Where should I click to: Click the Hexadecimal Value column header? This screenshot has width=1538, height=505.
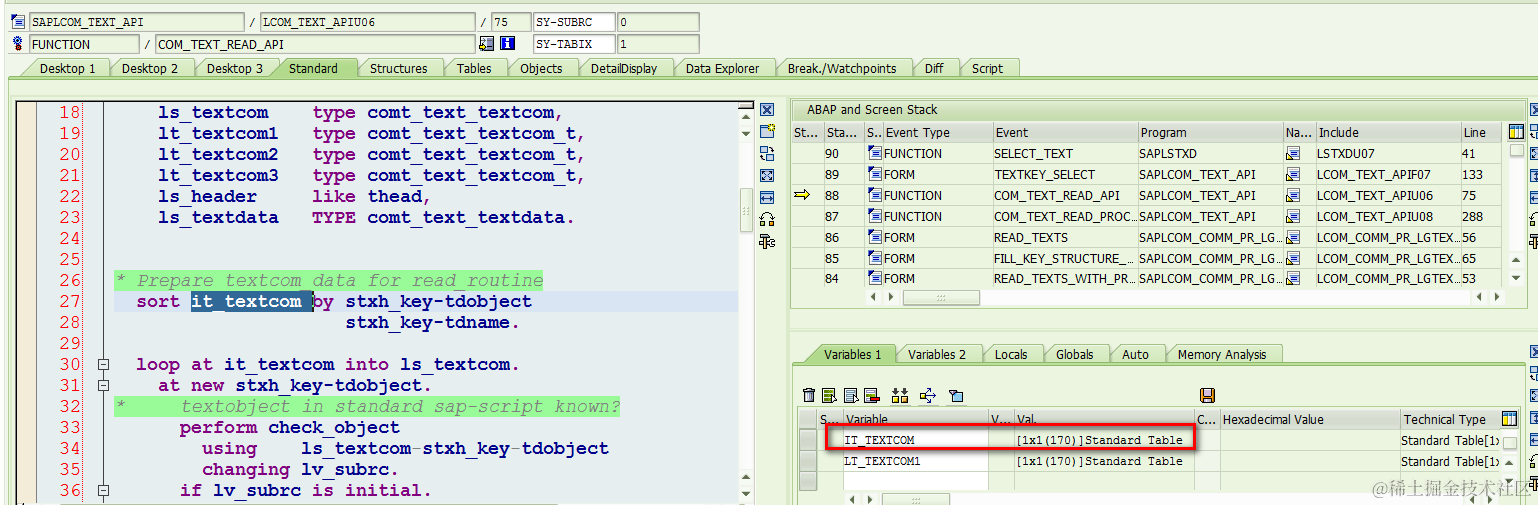point(1309,419)
